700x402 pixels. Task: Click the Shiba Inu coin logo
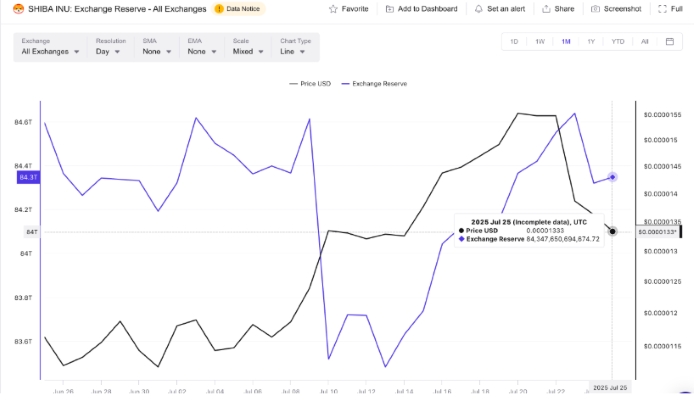tap(18, 9)
